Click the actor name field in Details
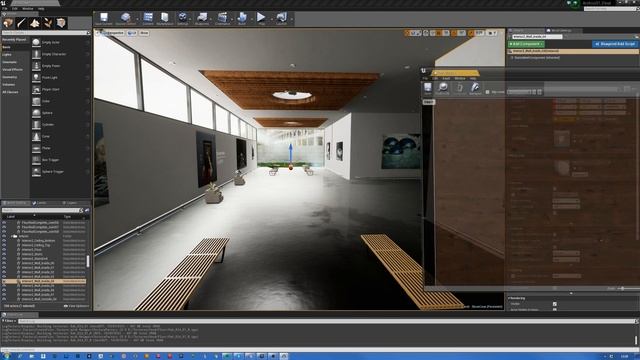 537,36
